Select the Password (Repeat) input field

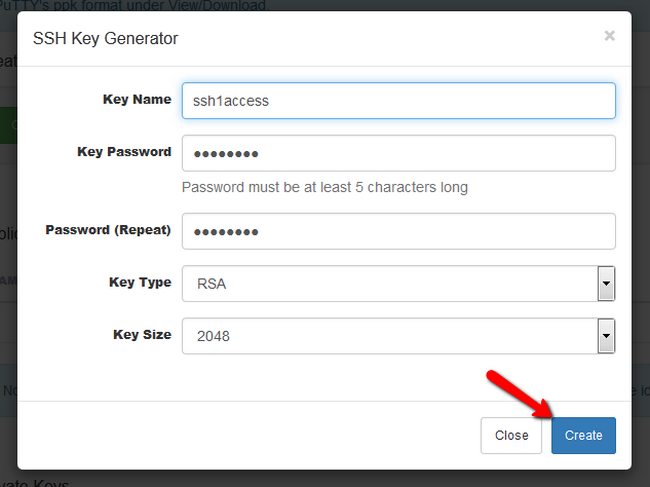click(x=398, y=231)
